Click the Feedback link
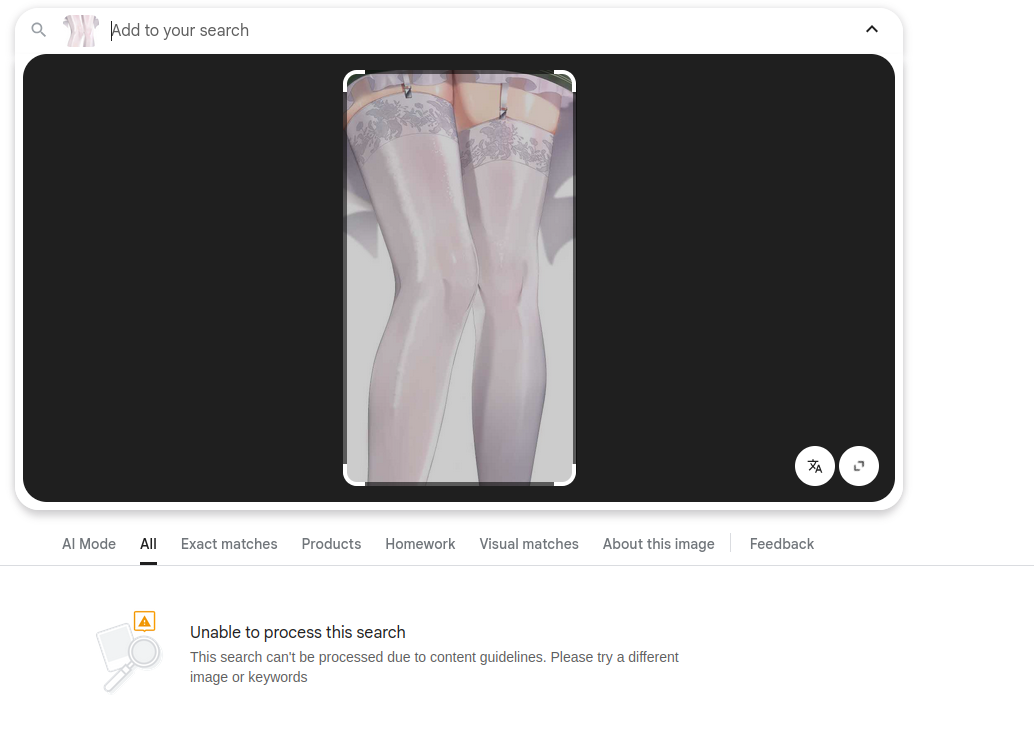This screenshot has width=1034, height=738. [781, 544]
